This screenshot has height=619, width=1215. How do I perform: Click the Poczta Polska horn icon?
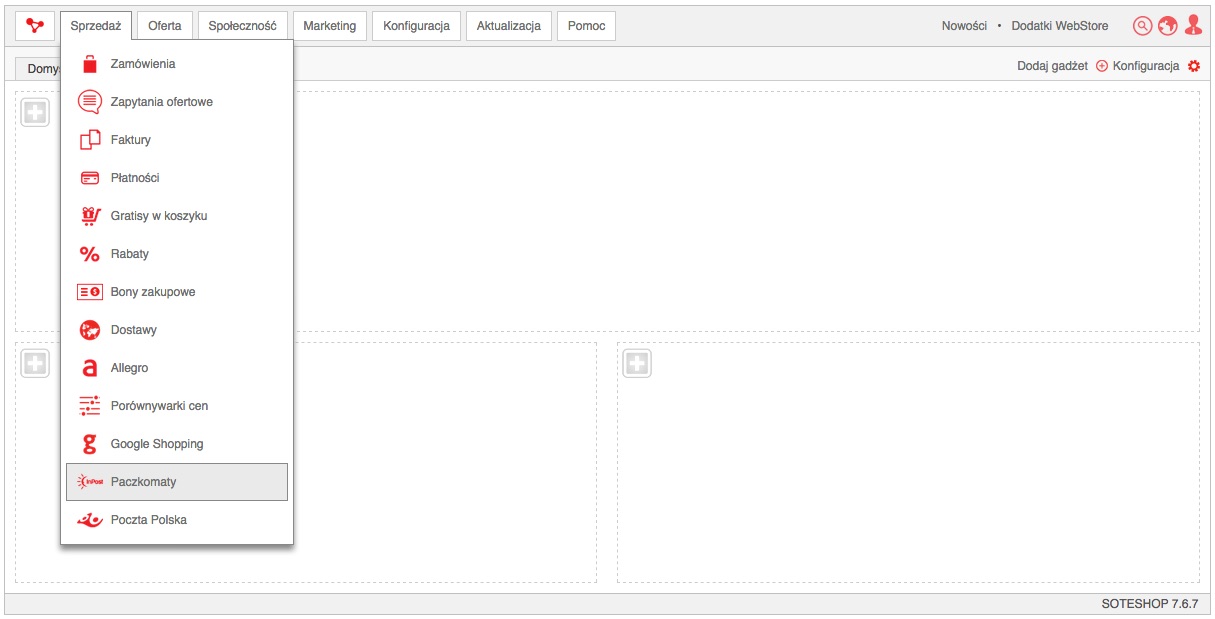(x=90, y=520)
